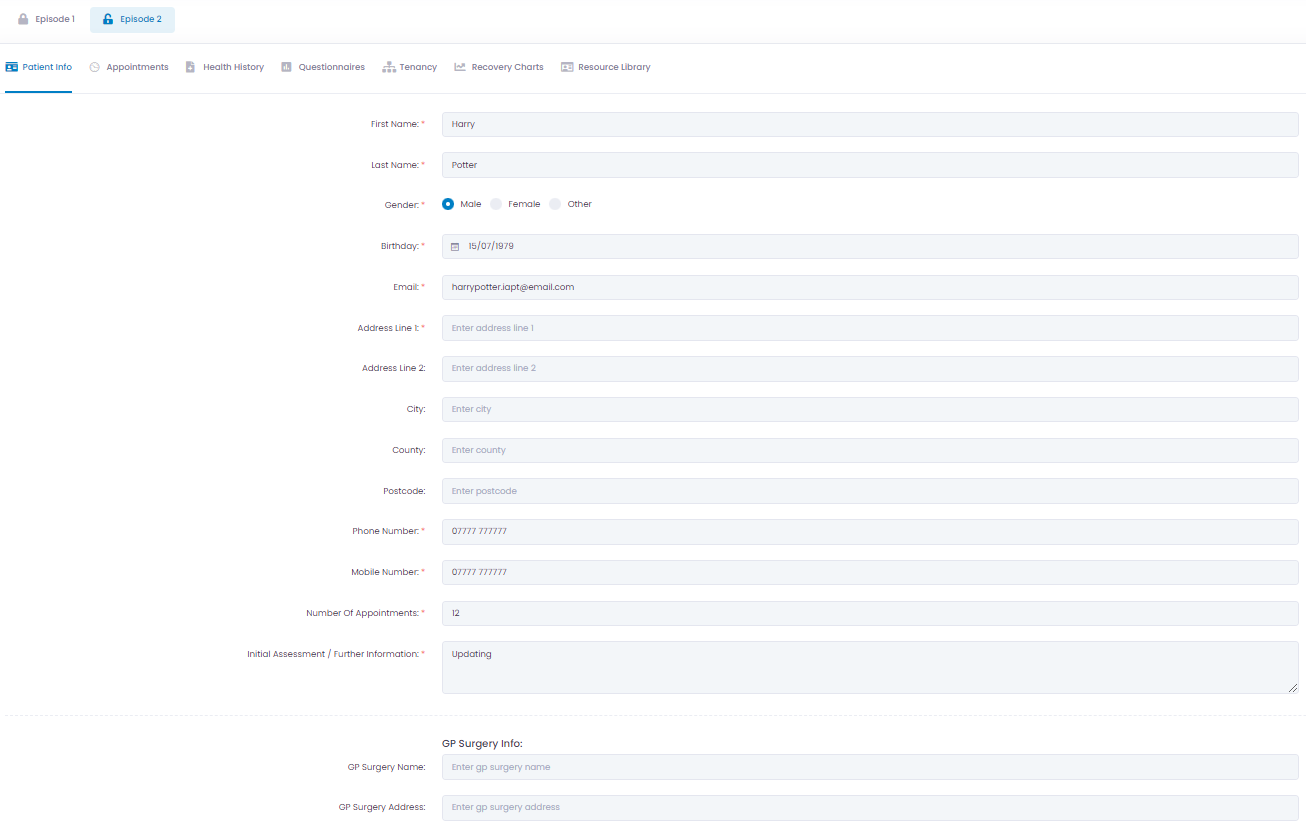Image resolution: width=1306 pixels, height=830 pixels.
Task: Click the Last Name field containing Potter
Action: click(870, 165)
